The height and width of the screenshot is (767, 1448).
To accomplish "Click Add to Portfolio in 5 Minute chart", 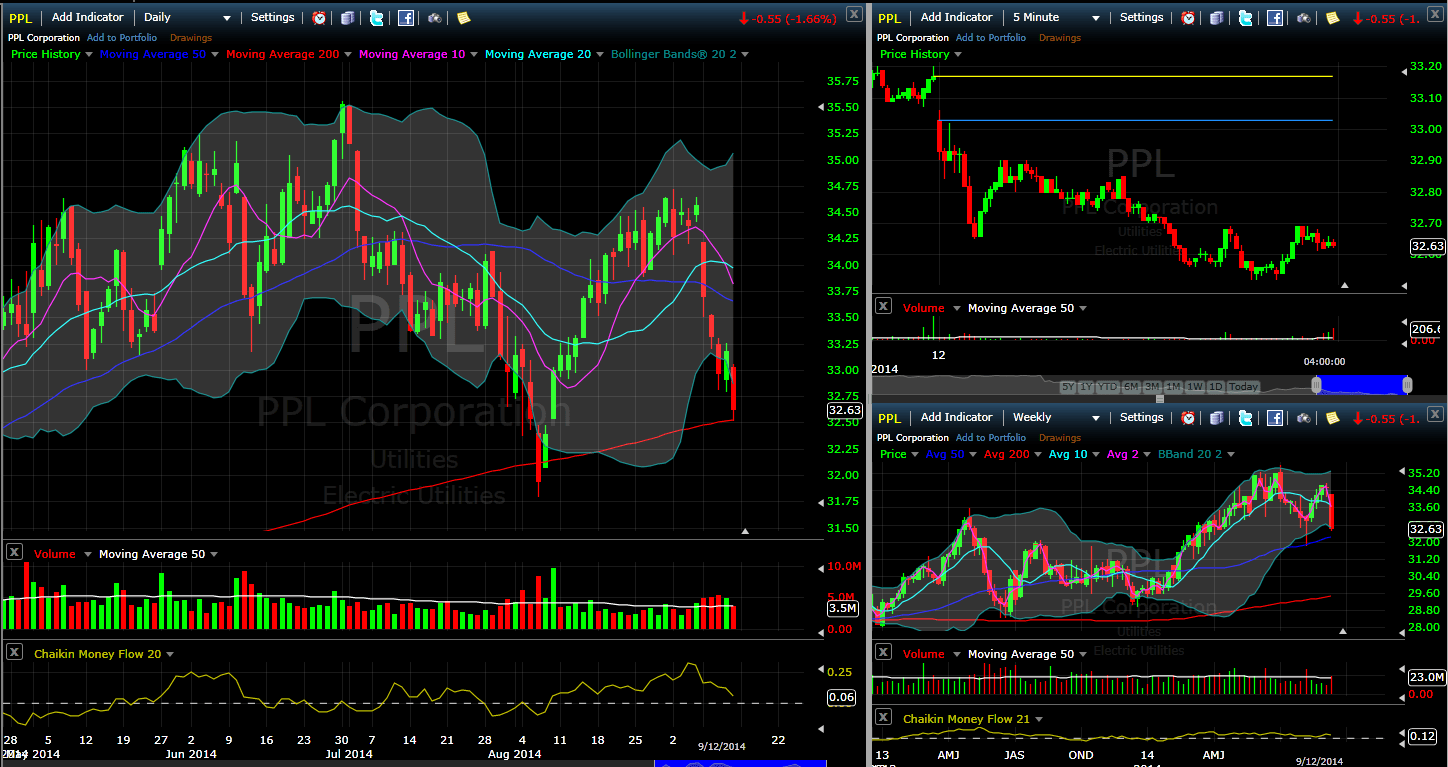I will (991, 38).
